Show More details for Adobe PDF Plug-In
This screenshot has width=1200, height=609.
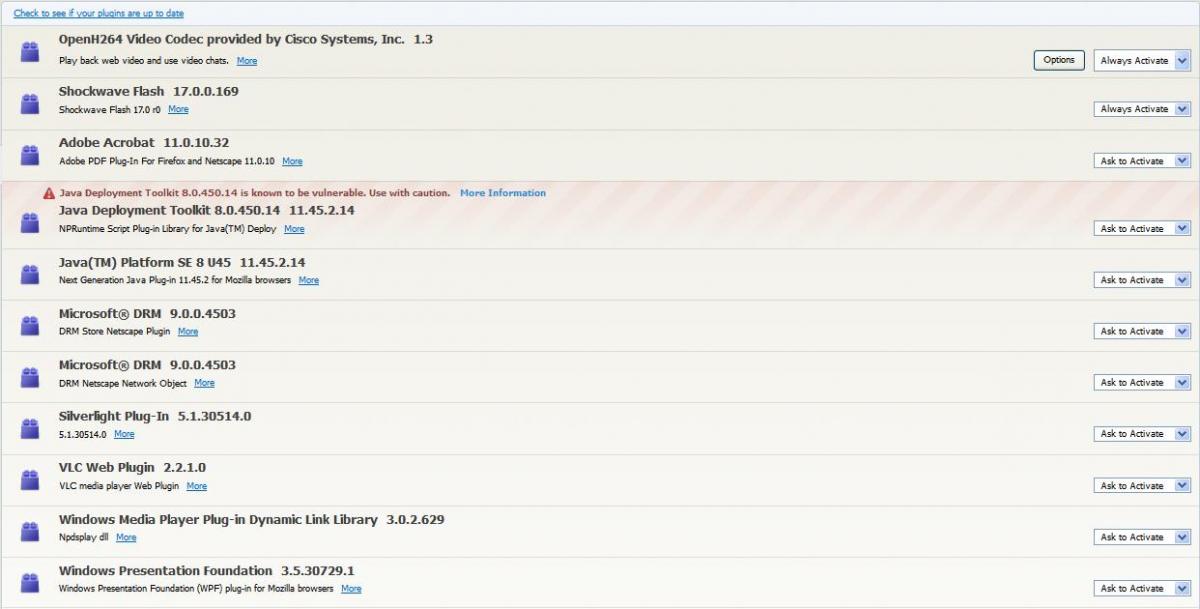click(292, 161)
